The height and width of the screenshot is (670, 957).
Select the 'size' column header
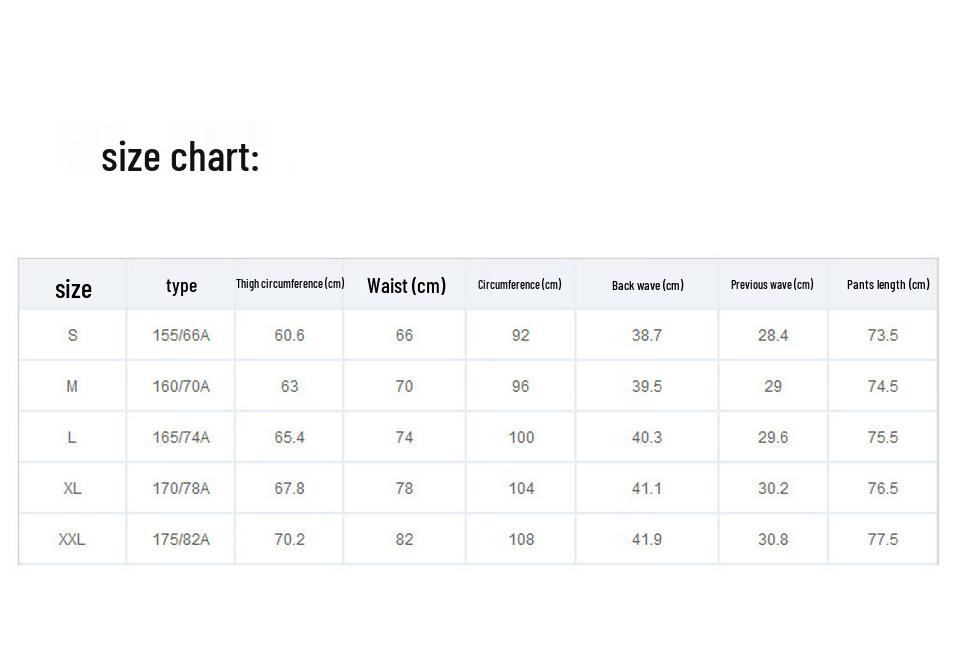coord(73,289)
